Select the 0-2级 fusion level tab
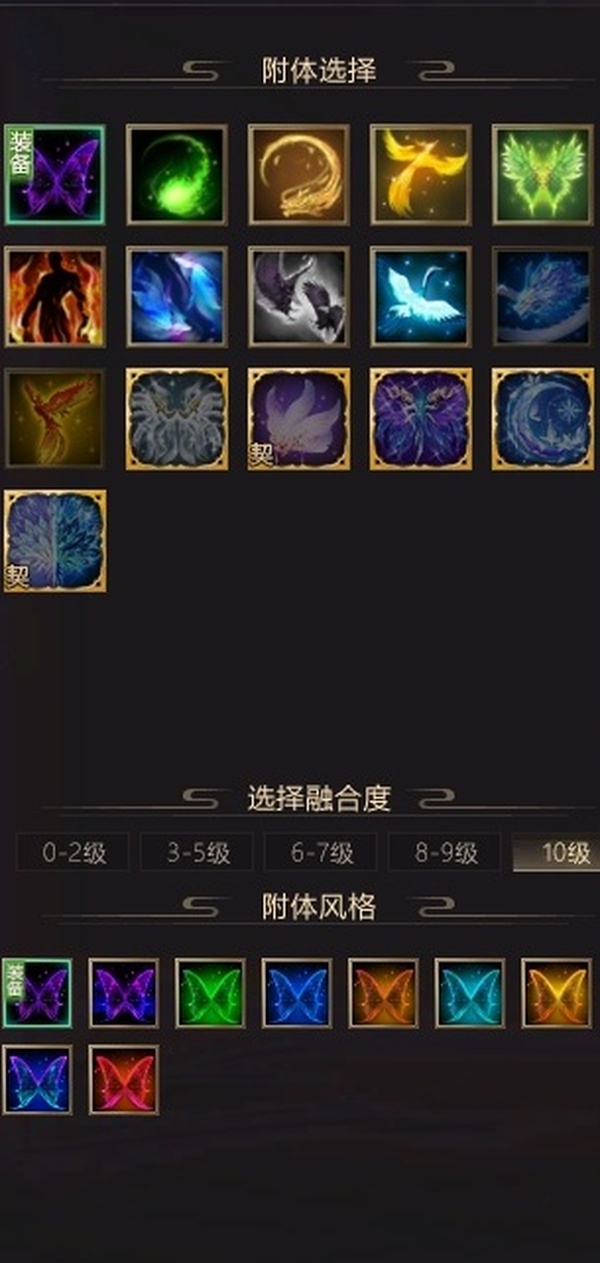This screenshot has height=1263, width=600. pos(73,853)
